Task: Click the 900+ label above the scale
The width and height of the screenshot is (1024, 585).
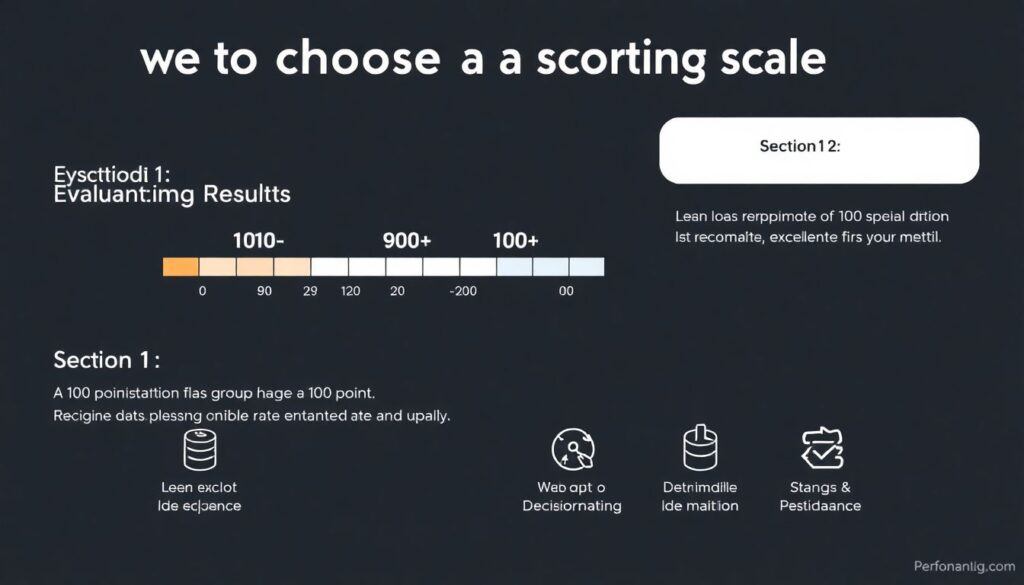Action: click(x=408, y=241)
